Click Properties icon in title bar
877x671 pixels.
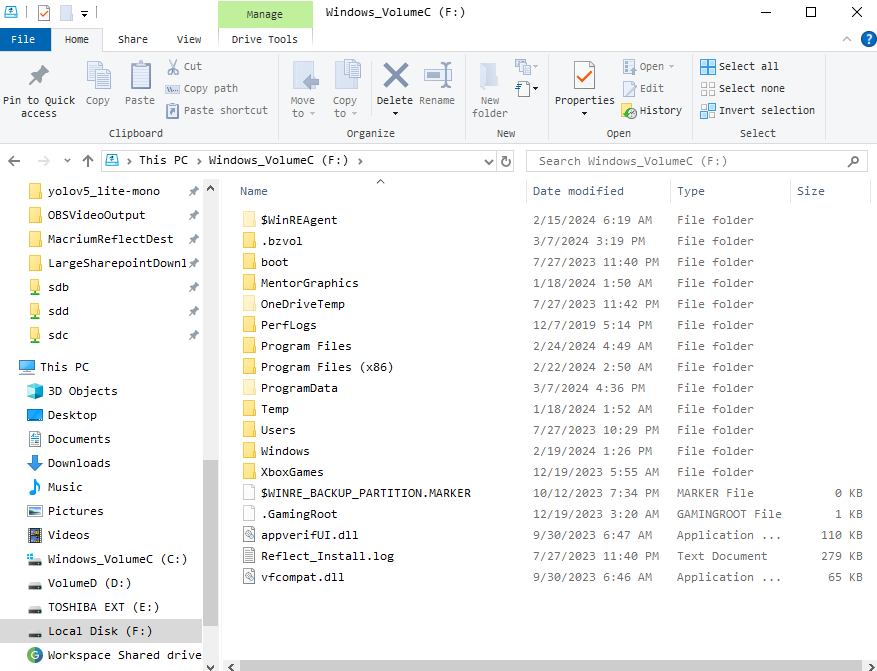tap(44, 12)
